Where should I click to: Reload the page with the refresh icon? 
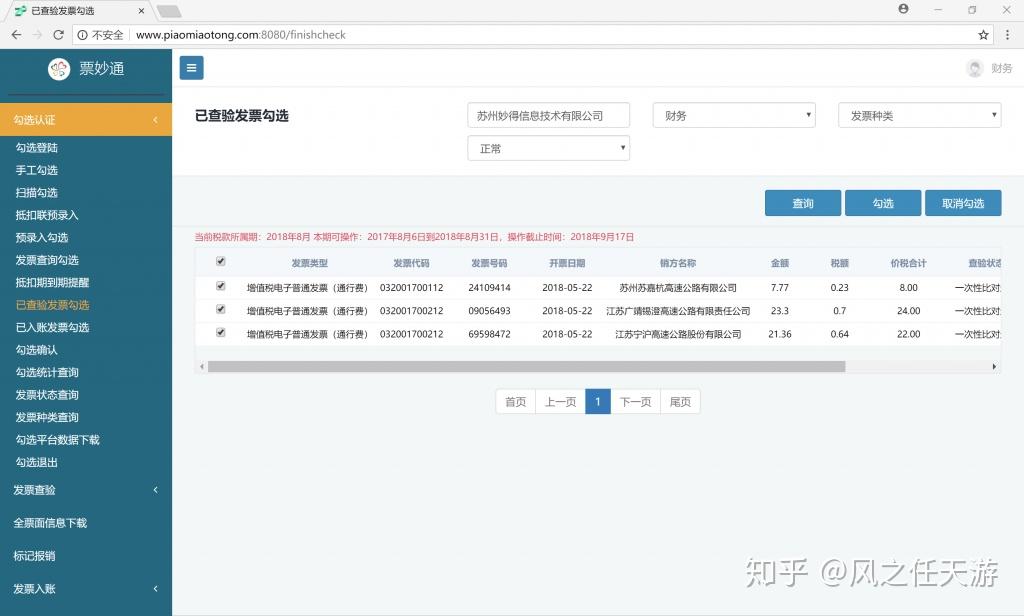(58, 35)
